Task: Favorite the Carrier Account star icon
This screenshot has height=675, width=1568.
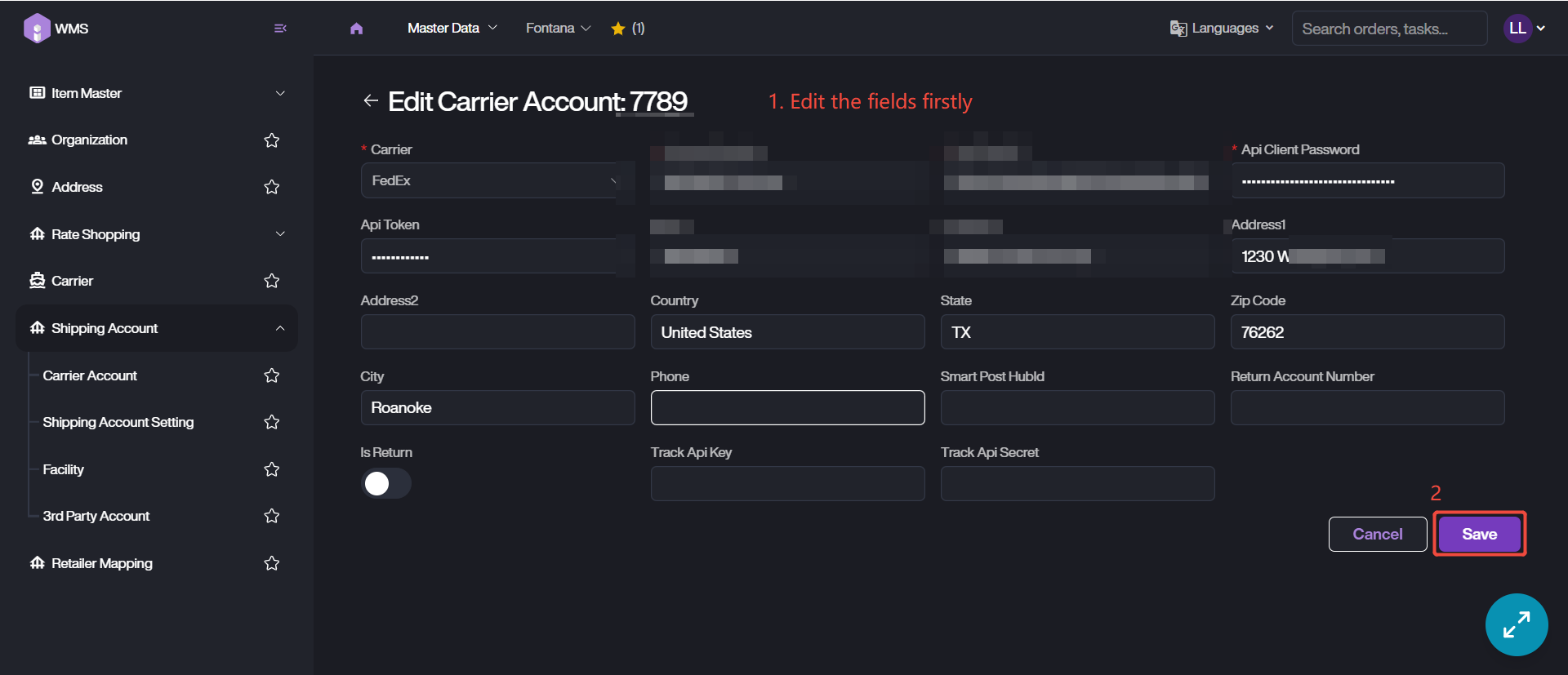Action: tap(272, 375)
